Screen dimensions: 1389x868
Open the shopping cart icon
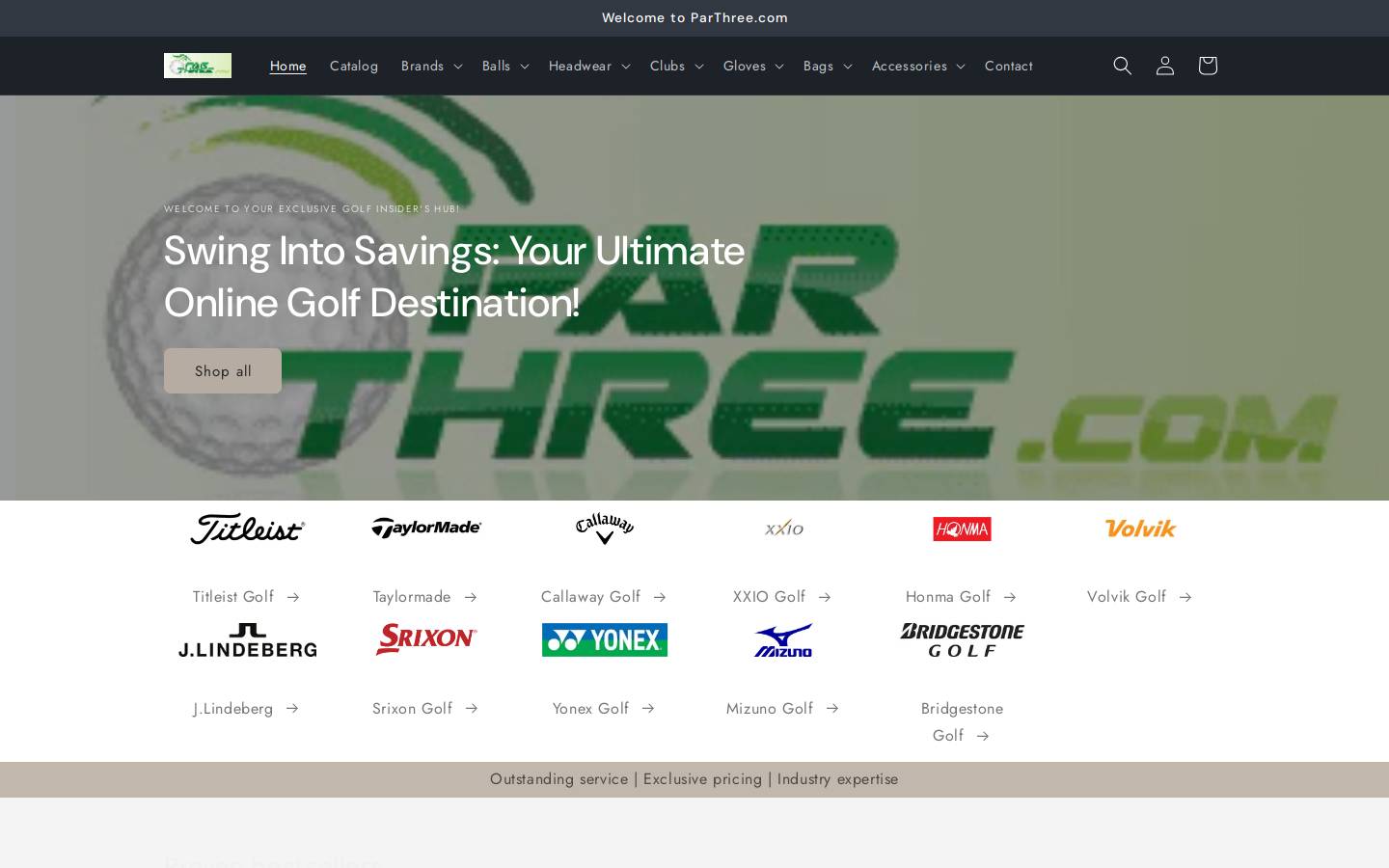(x=1207, y=66)
